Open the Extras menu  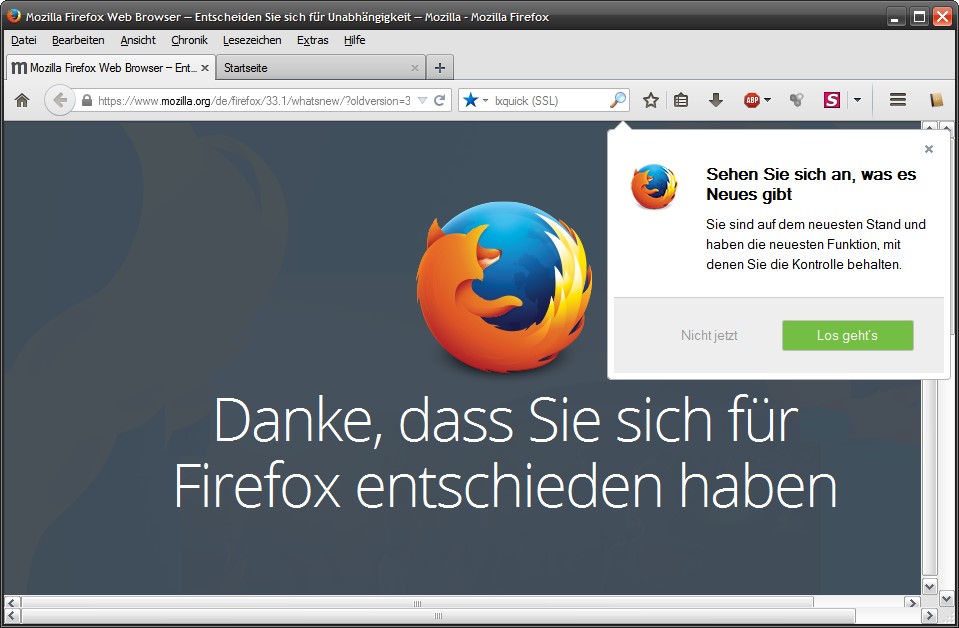pyautogui.click(x=313, y=40)
